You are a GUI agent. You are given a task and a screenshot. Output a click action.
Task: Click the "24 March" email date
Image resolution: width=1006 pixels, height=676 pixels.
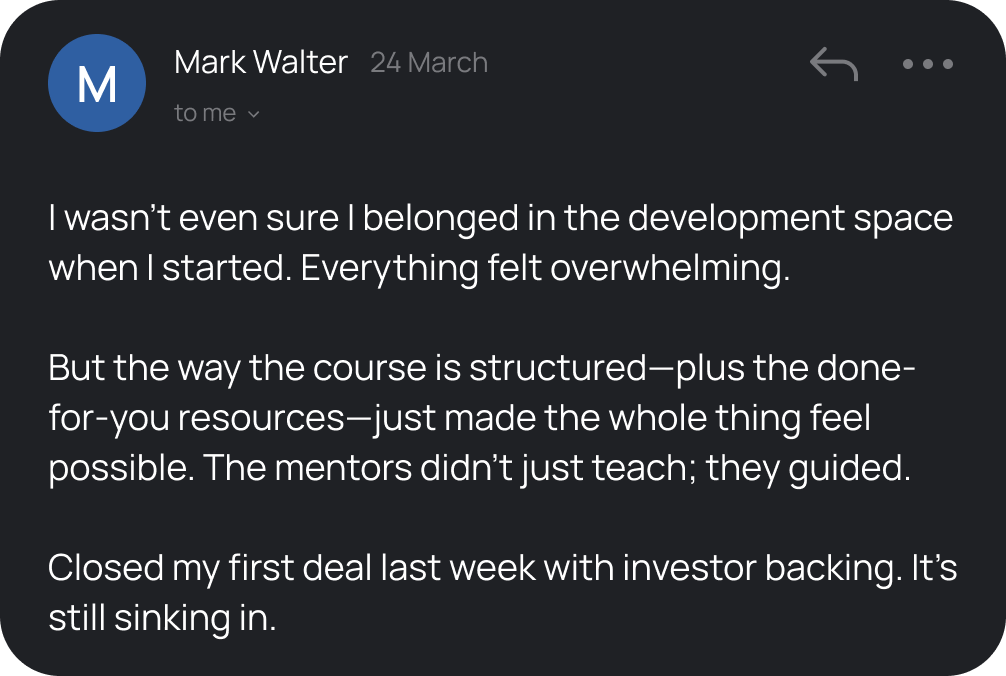(429, 62)
